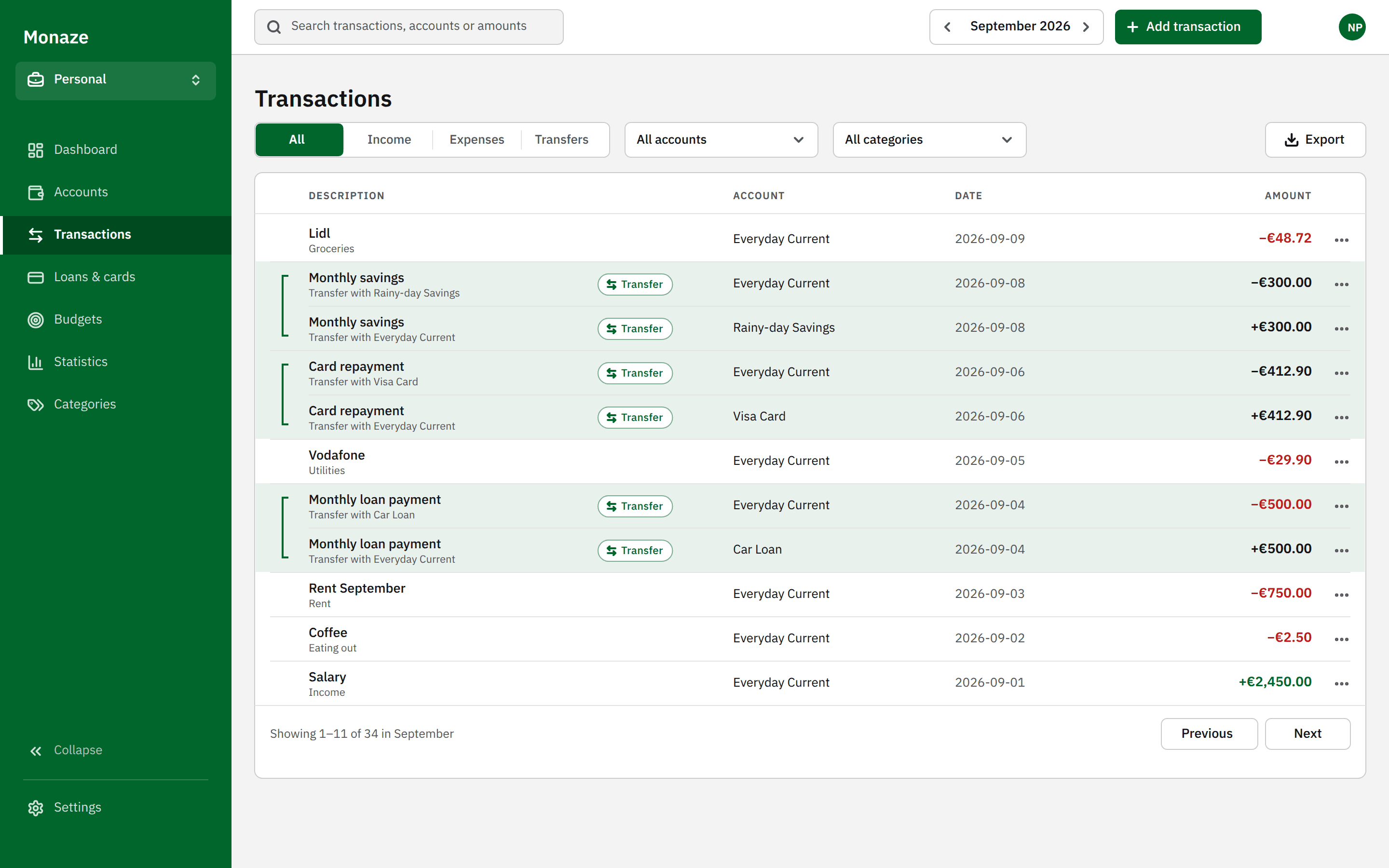Viewport: 1389px width, 868px height.
Task: Open the Settings gear icon
Action: (36, 808)
